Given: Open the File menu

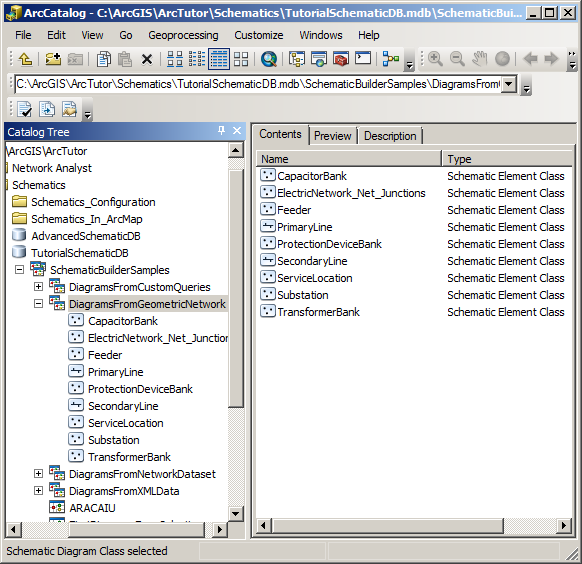Looking at the screenshot, I should click(x=23, y=35).
